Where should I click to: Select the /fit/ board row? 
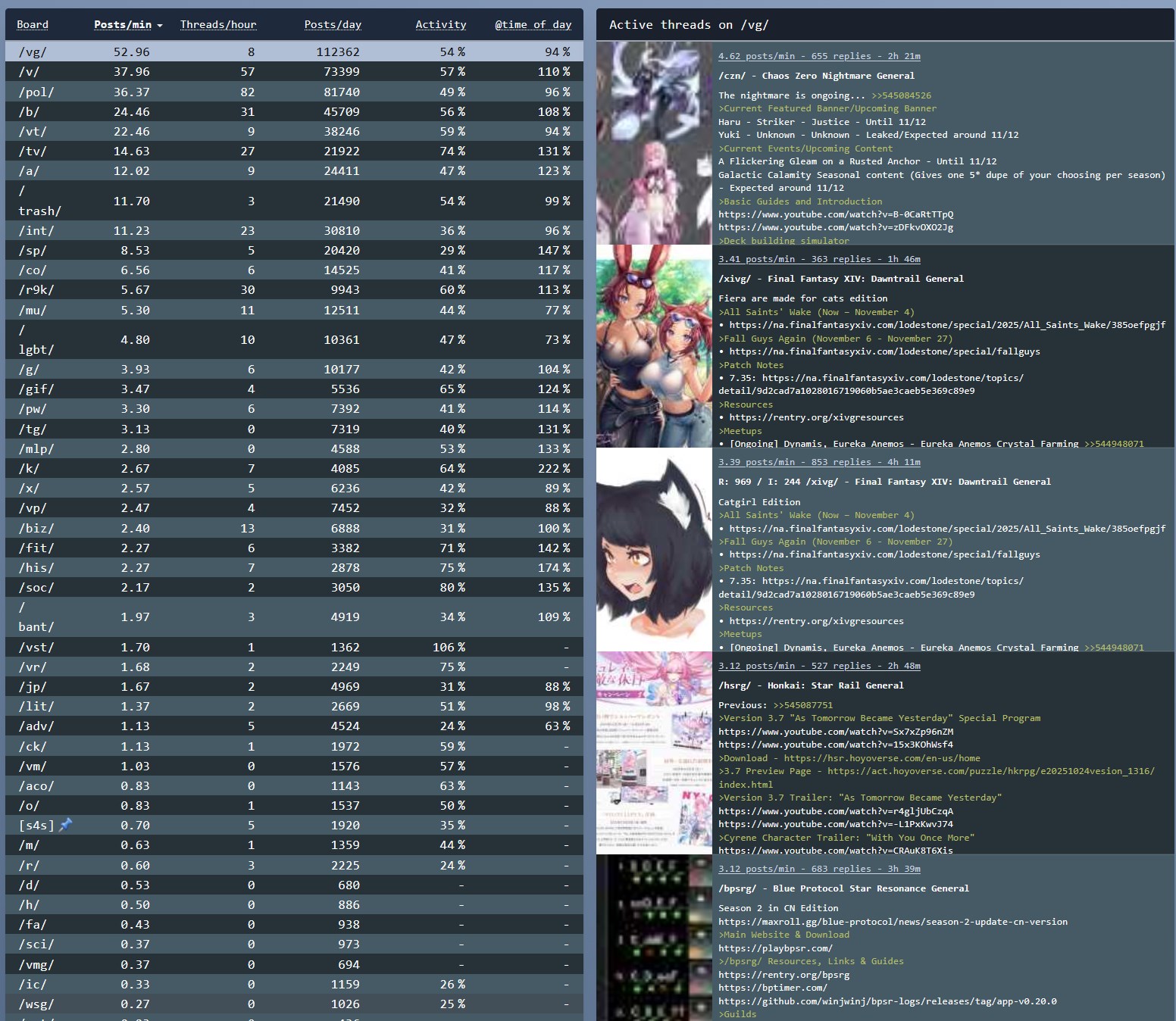click(x=294, y=548)
